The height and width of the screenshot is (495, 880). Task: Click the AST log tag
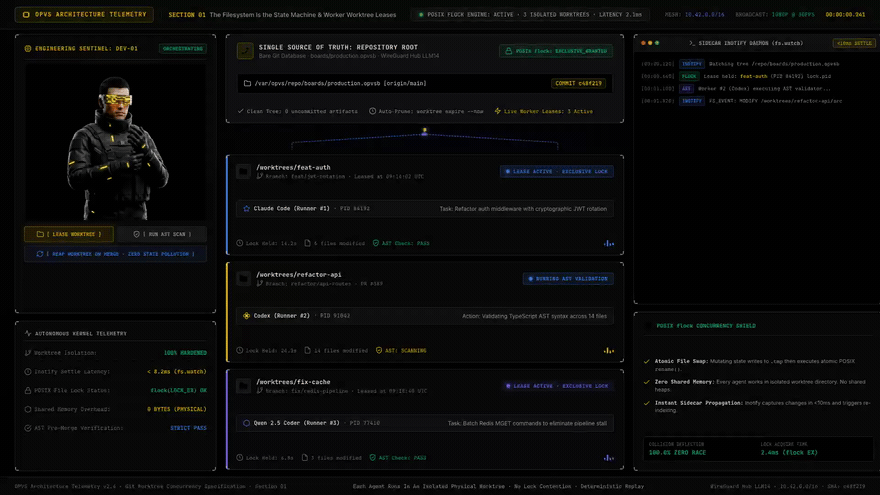click(686, 89)
